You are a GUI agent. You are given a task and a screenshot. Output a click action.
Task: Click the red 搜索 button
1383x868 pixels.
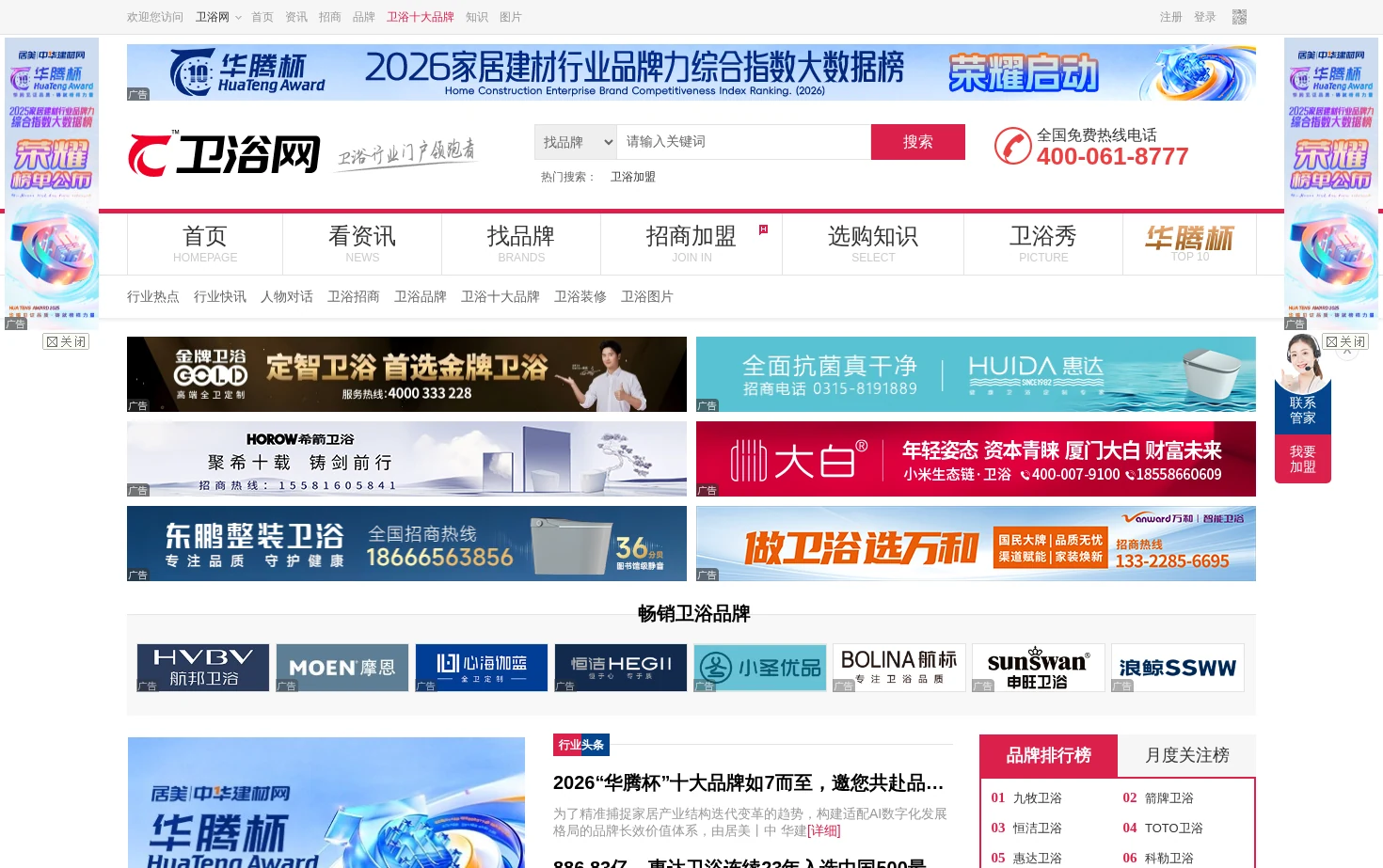coord(918,142)
